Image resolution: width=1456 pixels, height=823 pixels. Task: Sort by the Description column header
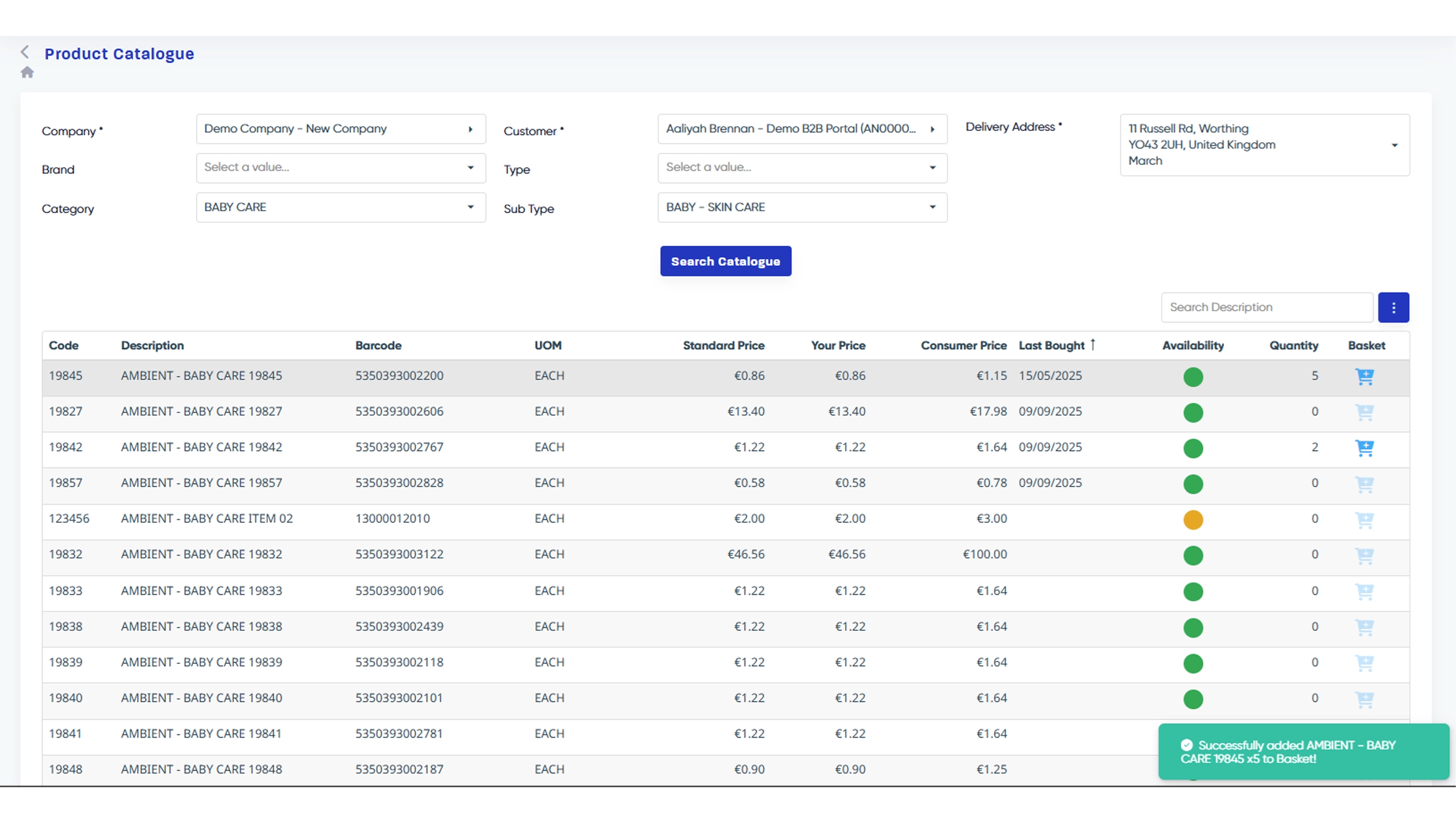pyautogui.click(x=152, y=346)
